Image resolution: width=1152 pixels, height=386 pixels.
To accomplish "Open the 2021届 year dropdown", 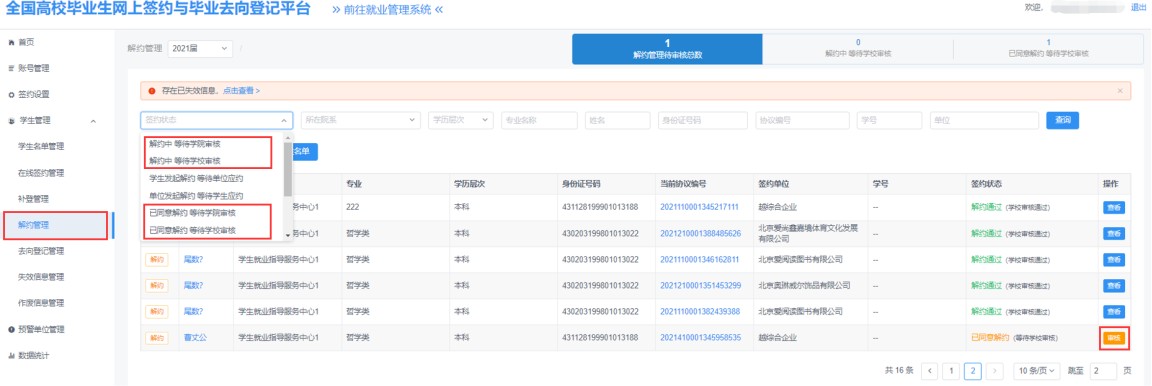I will (200, 49).
